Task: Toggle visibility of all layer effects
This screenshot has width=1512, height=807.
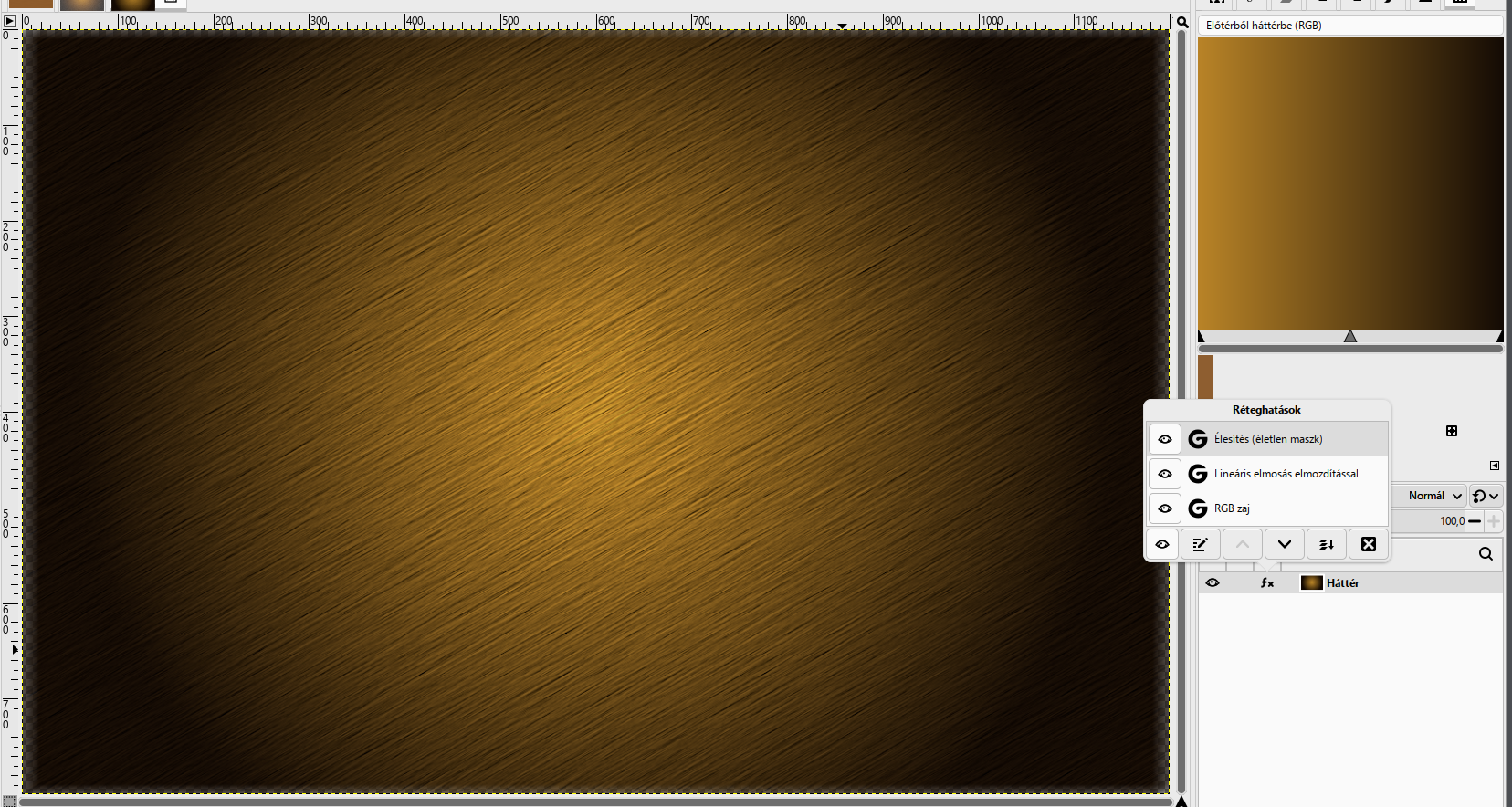Action: [1162, 544]
